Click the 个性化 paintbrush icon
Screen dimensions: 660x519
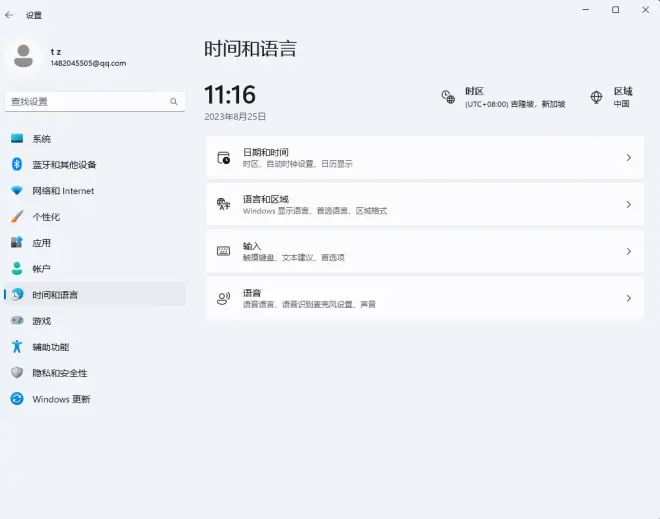pyautogui.click(x=17, y=217)
